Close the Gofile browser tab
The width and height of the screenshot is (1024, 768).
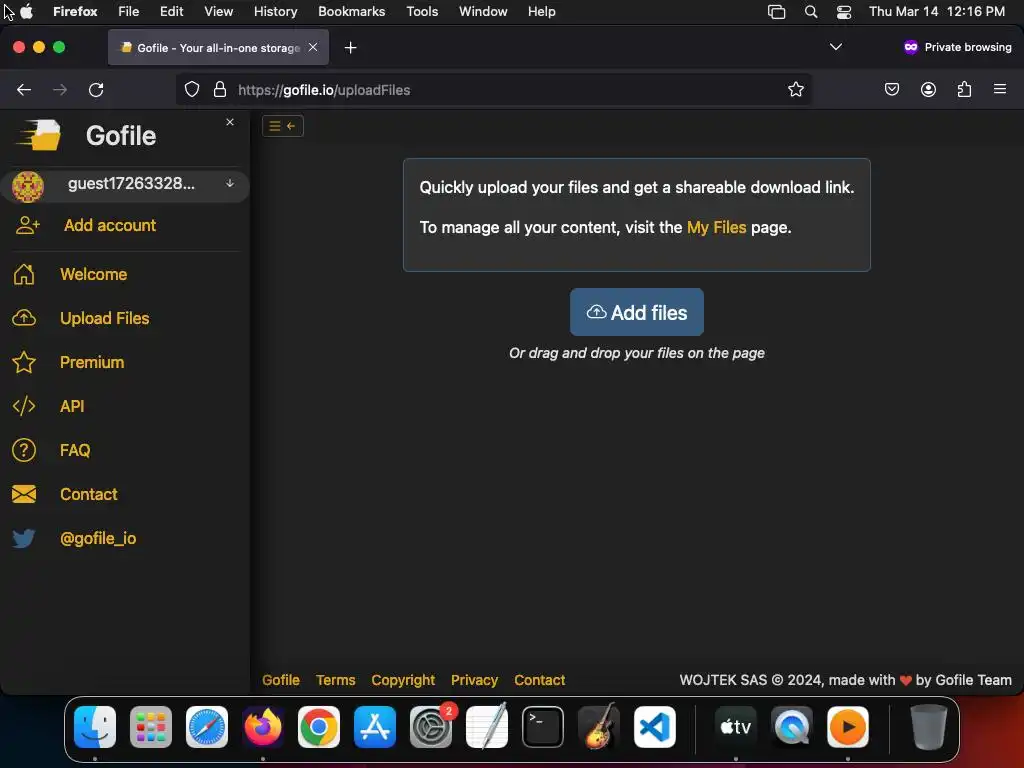tap(313, 47)
